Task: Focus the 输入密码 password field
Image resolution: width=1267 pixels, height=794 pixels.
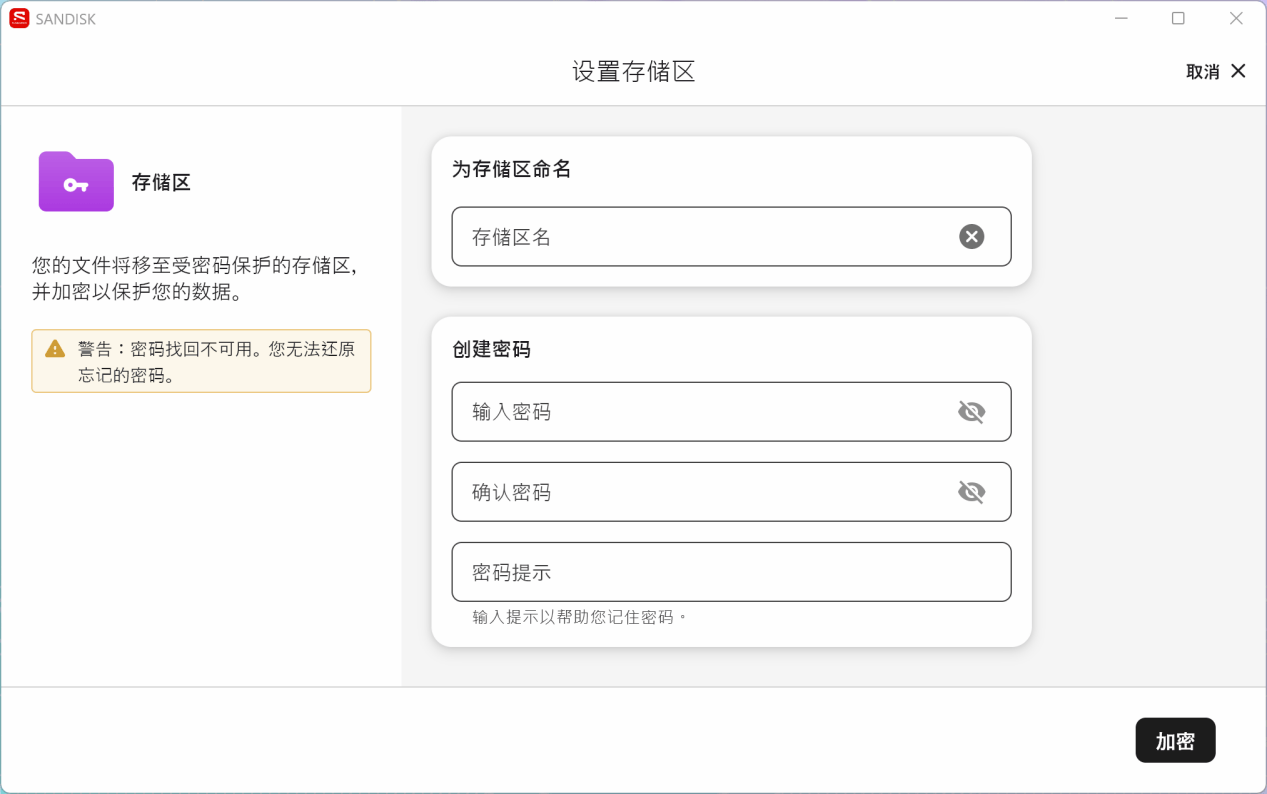Action: pos(700,412)
